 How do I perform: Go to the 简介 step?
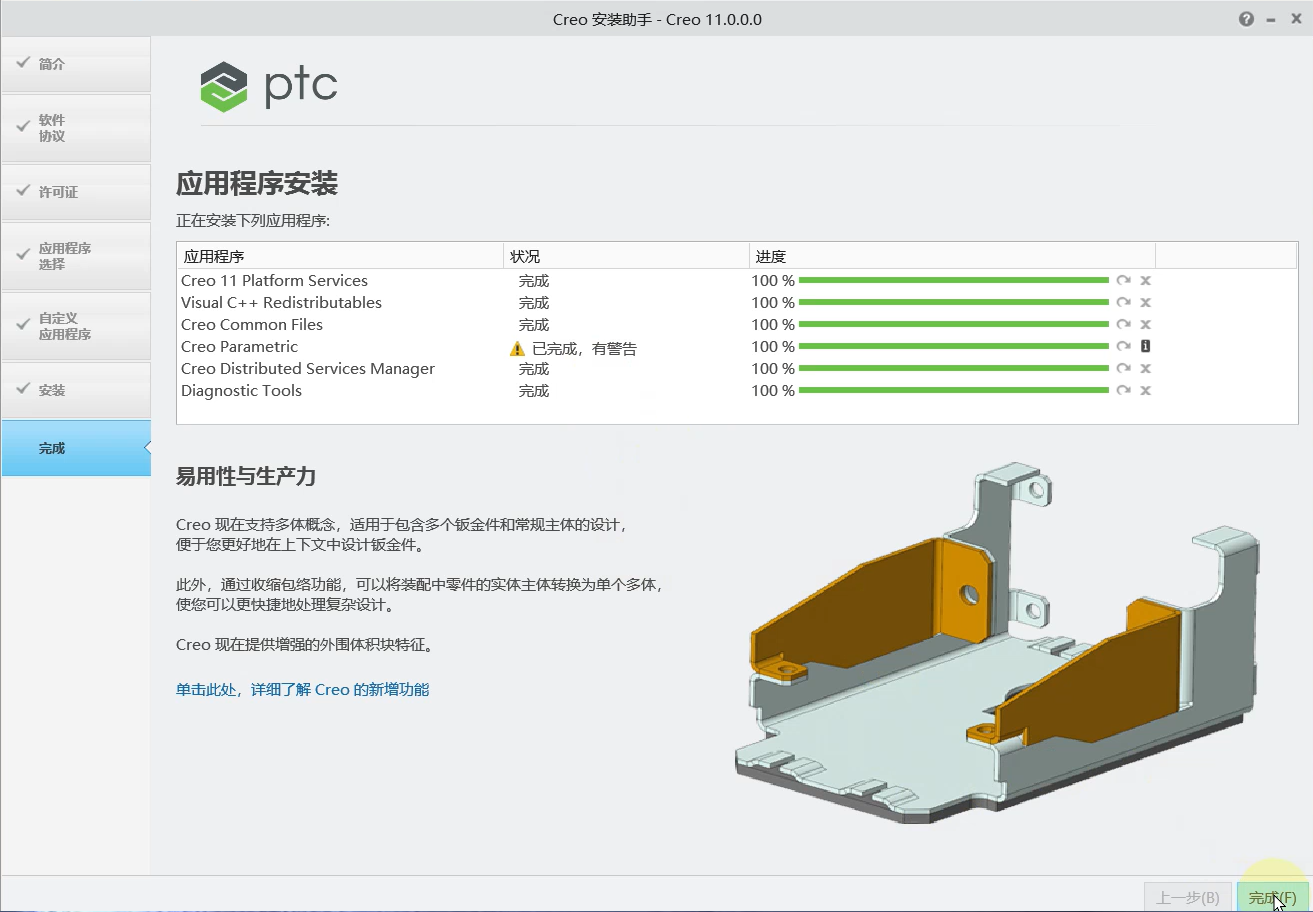[76, 64]
